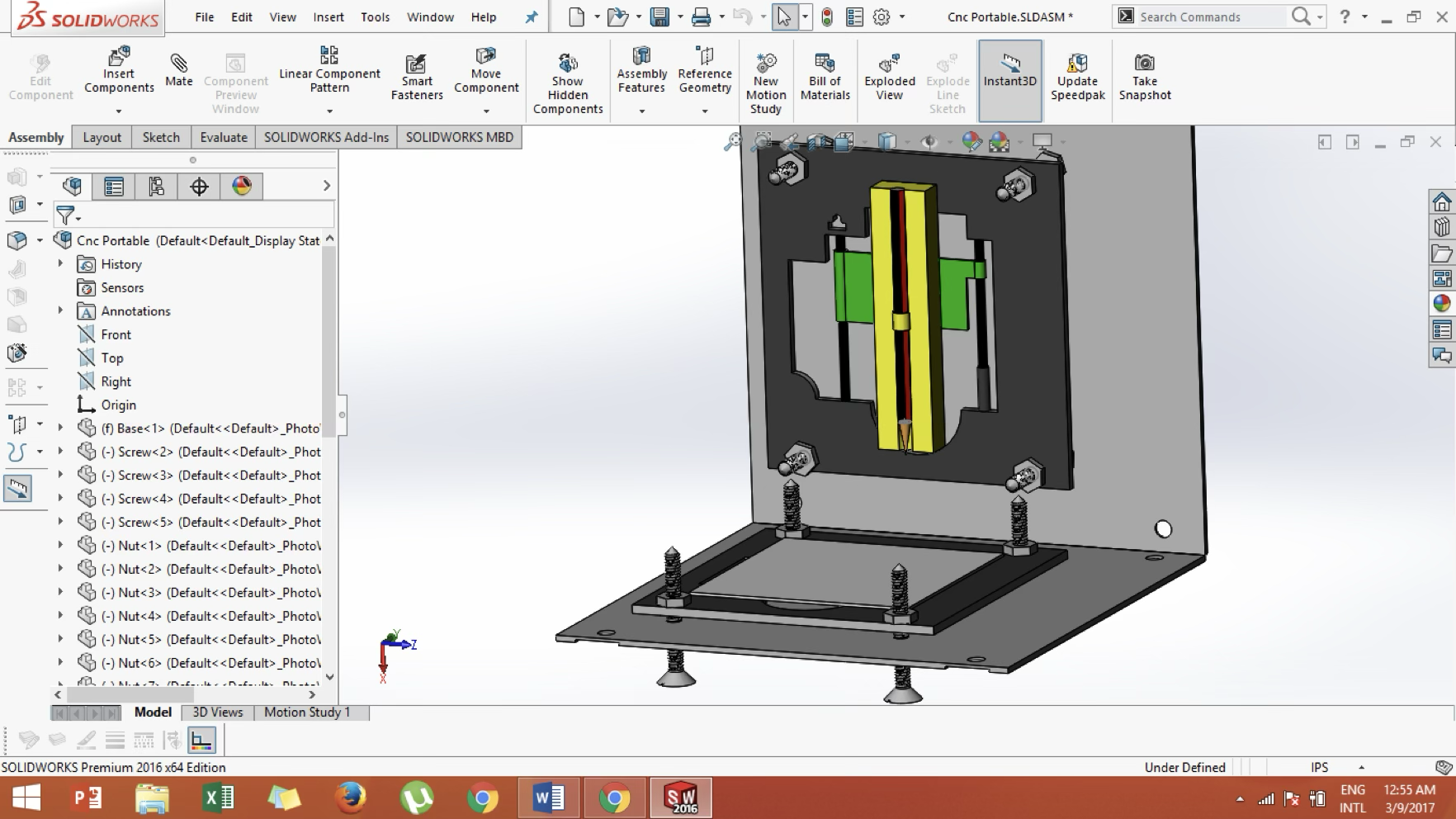Select the Mate tool

tap(178, 73)
